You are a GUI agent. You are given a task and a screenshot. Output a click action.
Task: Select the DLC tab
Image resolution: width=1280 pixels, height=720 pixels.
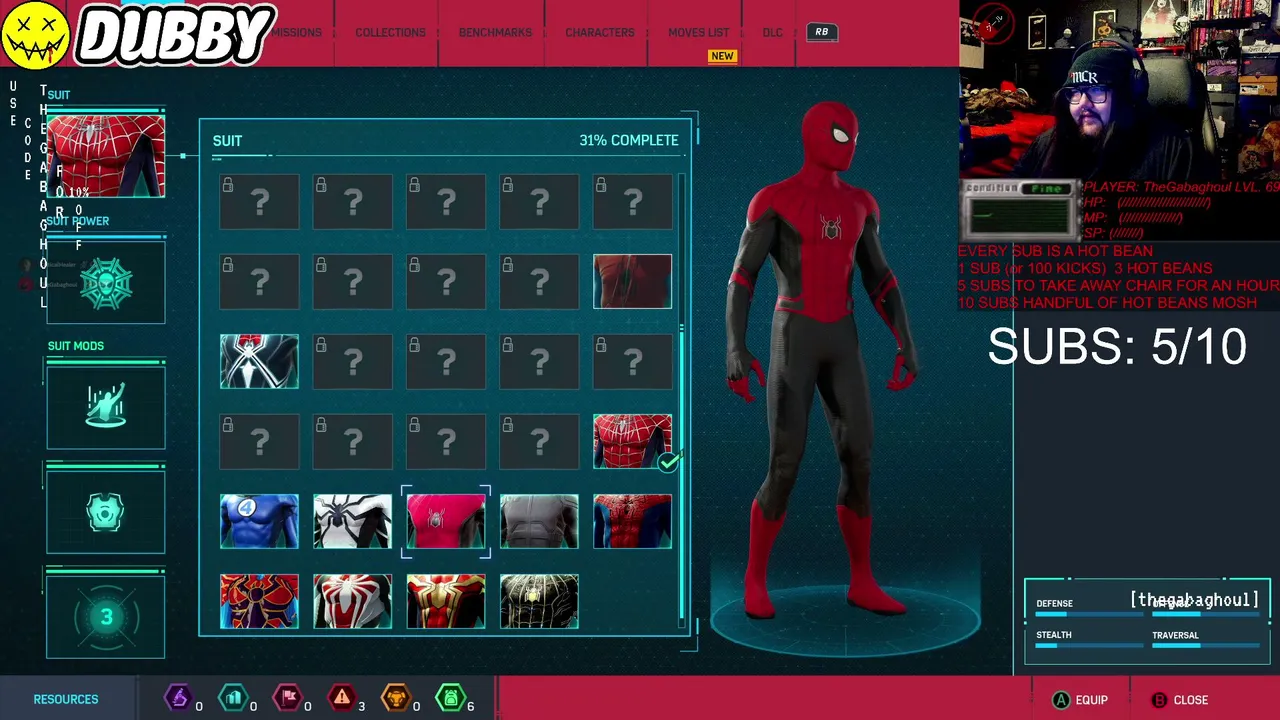[x=772, y=32]
